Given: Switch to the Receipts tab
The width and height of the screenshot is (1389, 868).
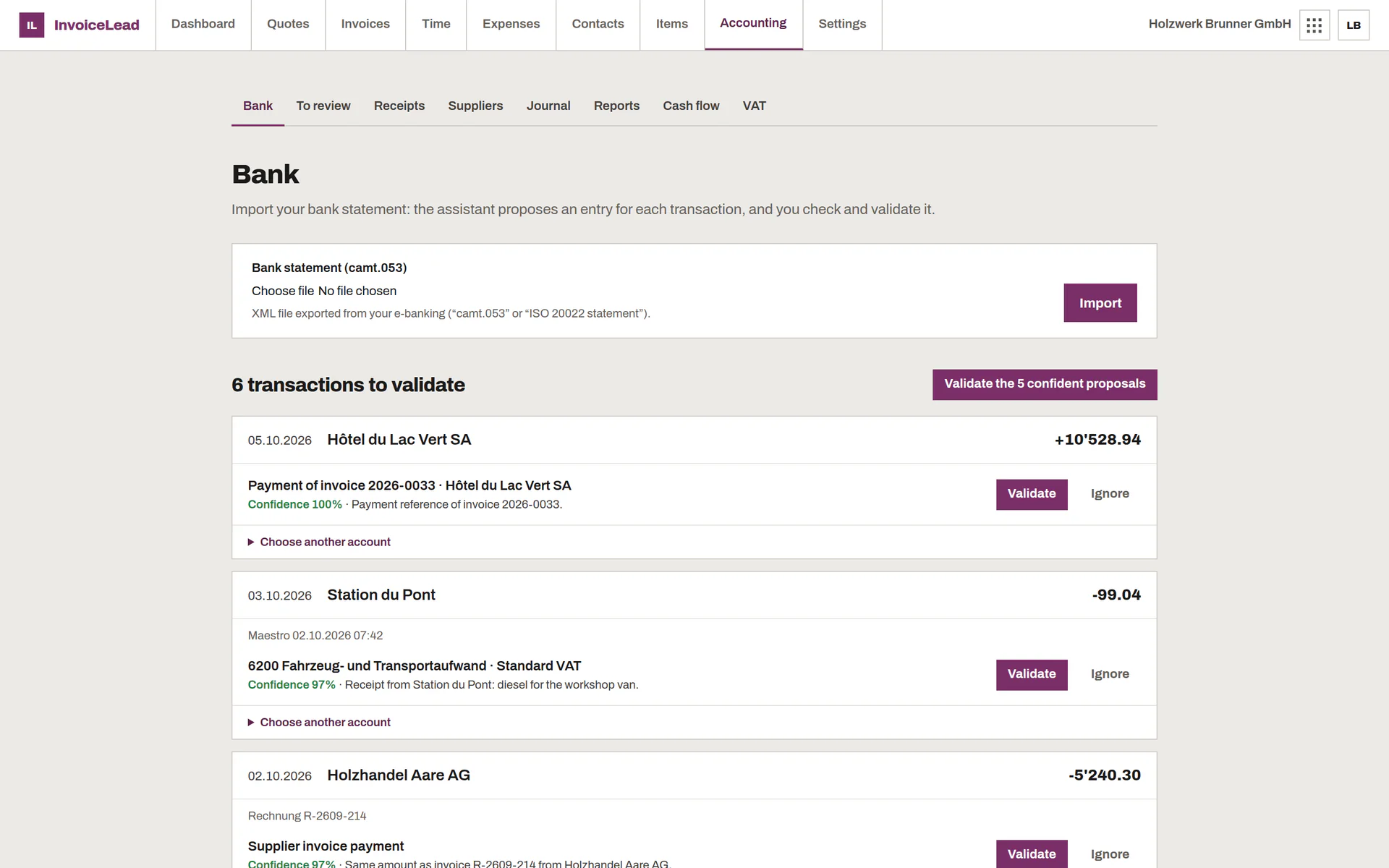Looking at the screenshot, I should 399,106.
